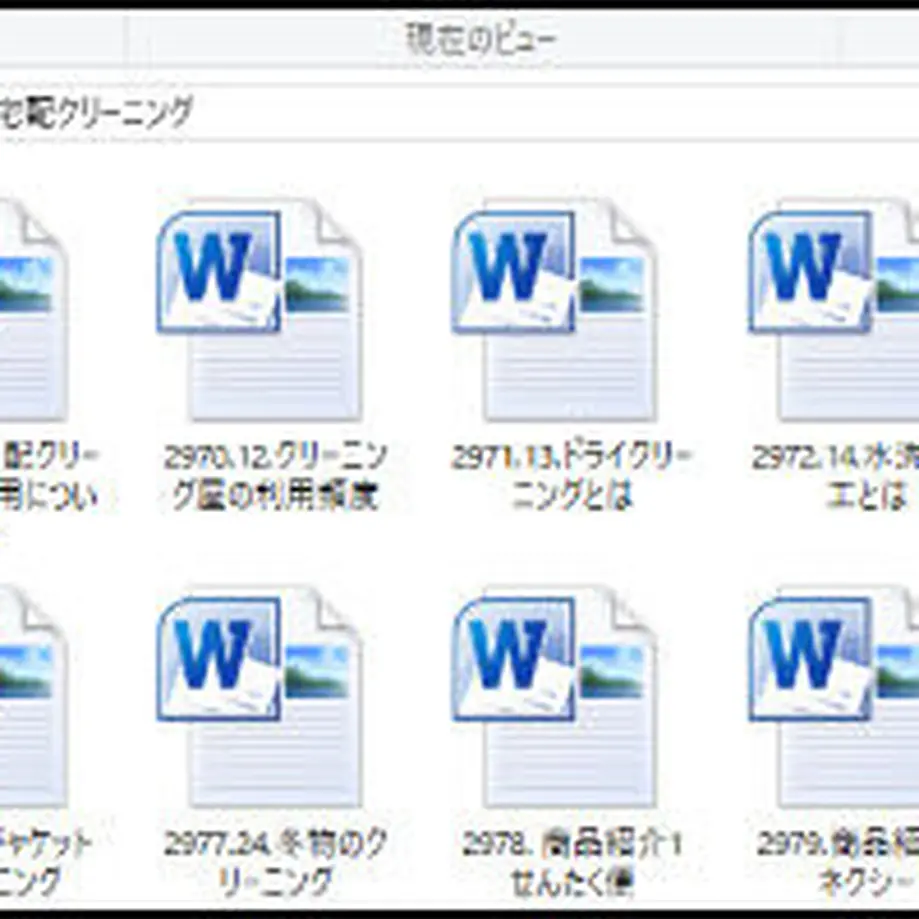Open the Word file 2971.13.ドライクリーニングとは
The height and width of the screenshot is (919, 919).
click(555, 310)
